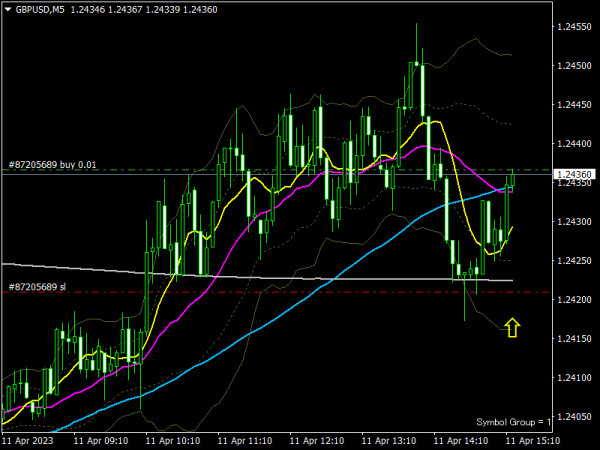Click the 1.24400 price scale label
The image size is (600, 450).
(574, 144)
